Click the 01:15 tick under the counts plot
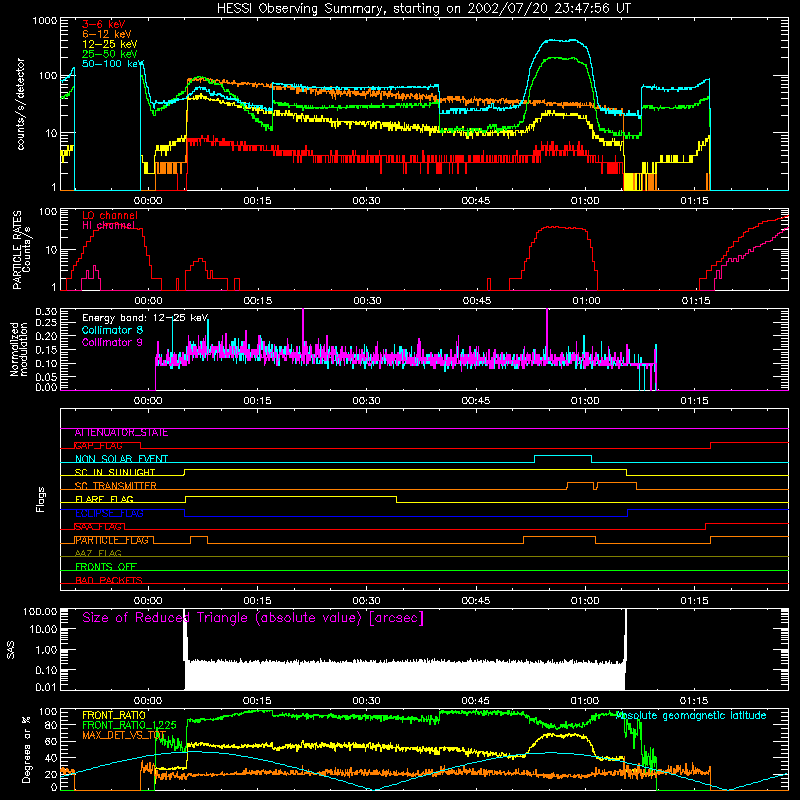Viewport: 800px width, 800px height. pyautogui.click(x=694, y=201)
